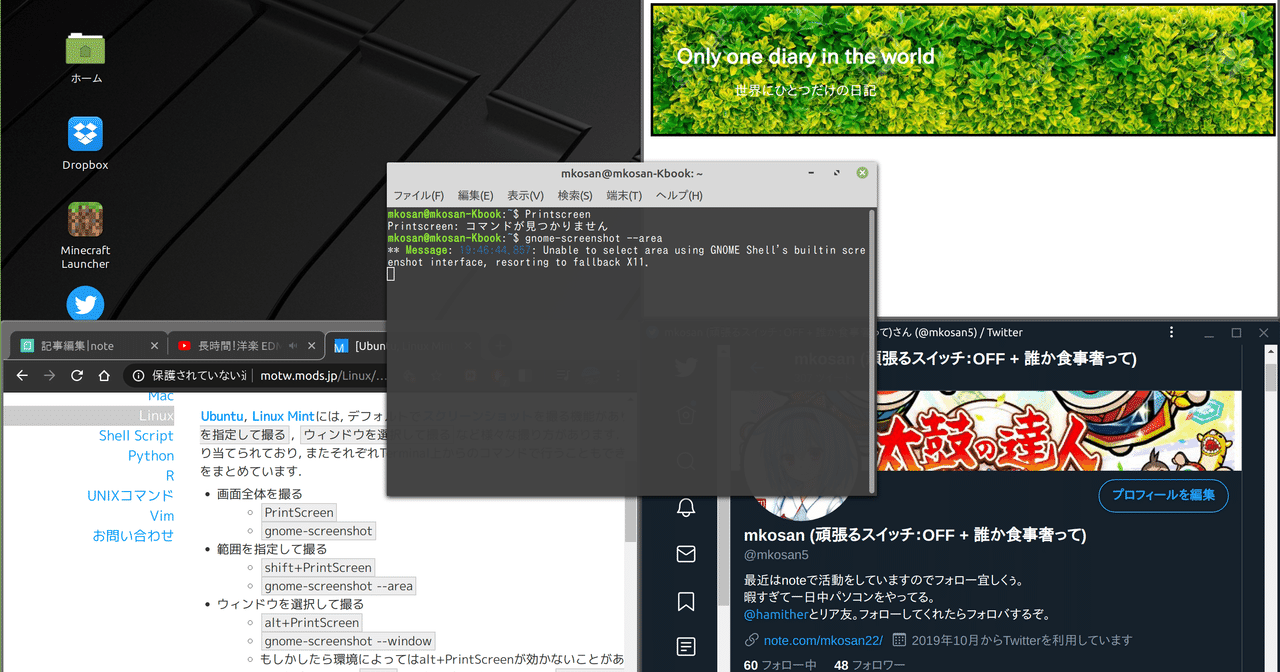
Task: Click the shift+PrintScreen code text
Action: coord(318,568)
